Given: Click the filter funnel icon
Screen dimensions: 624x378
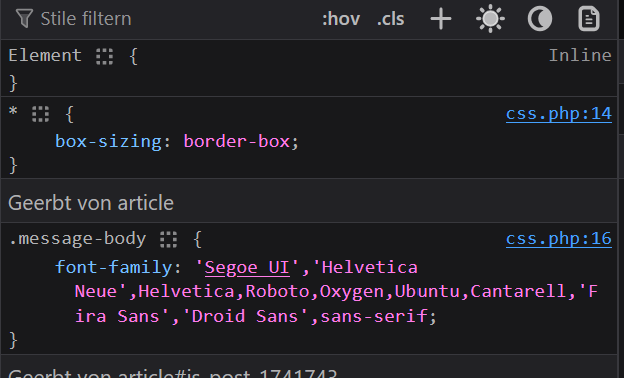Looking at the screenshot, I should click(24, 19).
